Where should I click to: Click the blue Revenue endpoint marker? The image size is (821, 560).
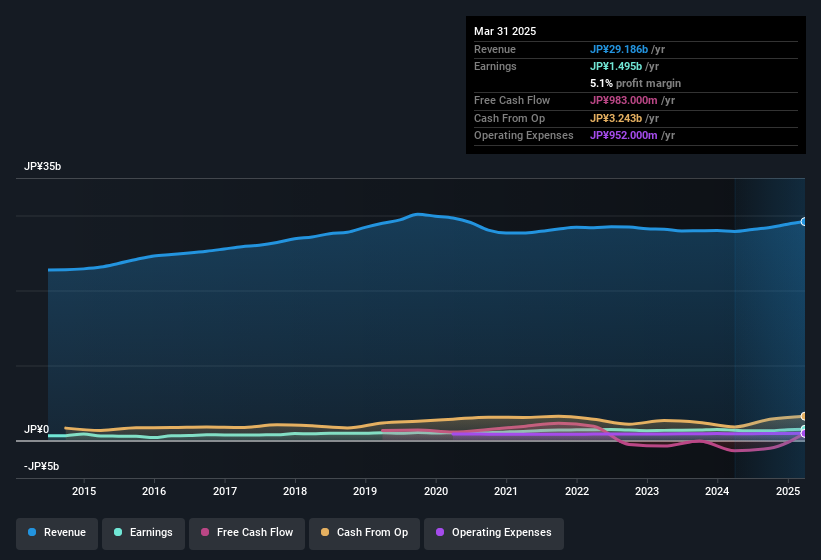[x=804, y=221]
